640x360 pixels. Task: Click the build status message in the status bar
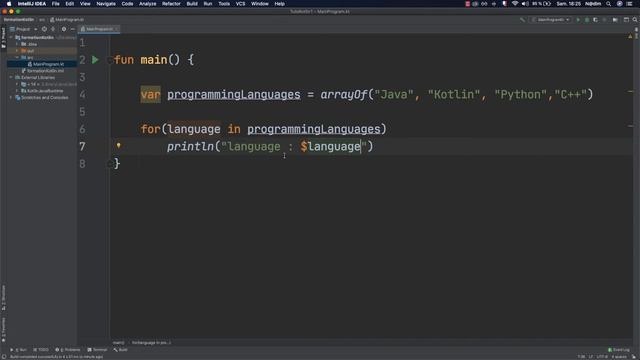pyautogui.click(x=56, y=357)
